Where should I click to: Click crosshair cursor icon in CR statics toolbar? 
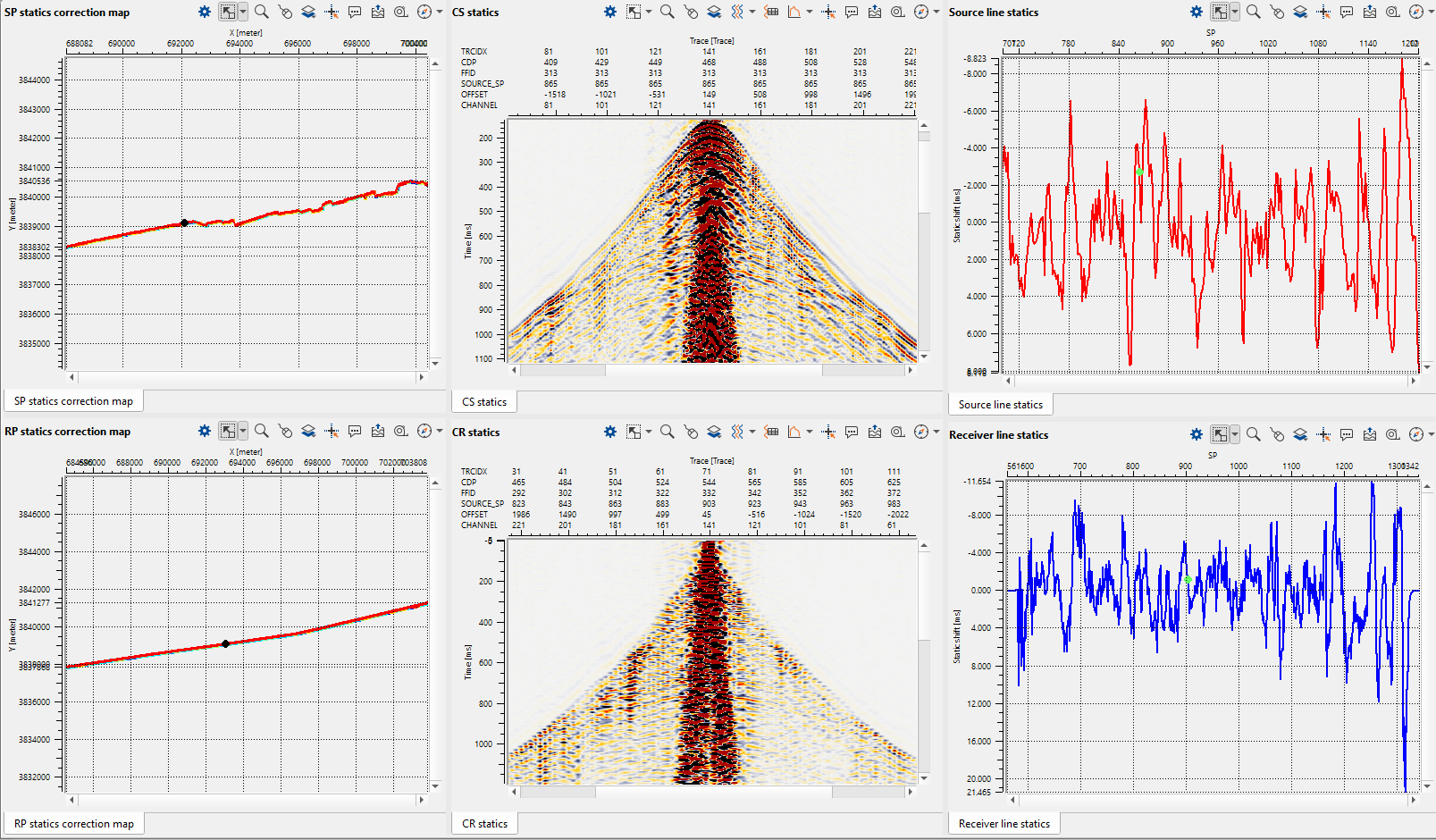(x=828, y=432)
